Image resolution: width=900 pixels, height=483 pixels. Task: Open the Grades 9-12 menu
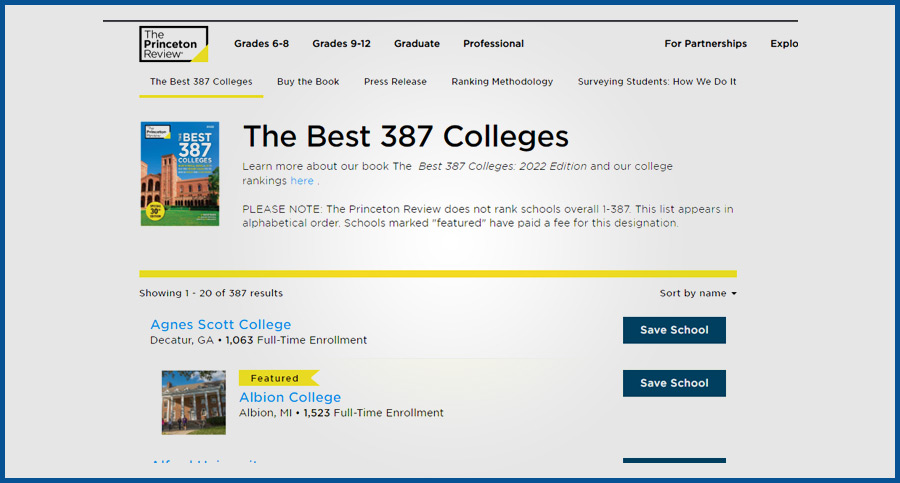tap(342, 44)
